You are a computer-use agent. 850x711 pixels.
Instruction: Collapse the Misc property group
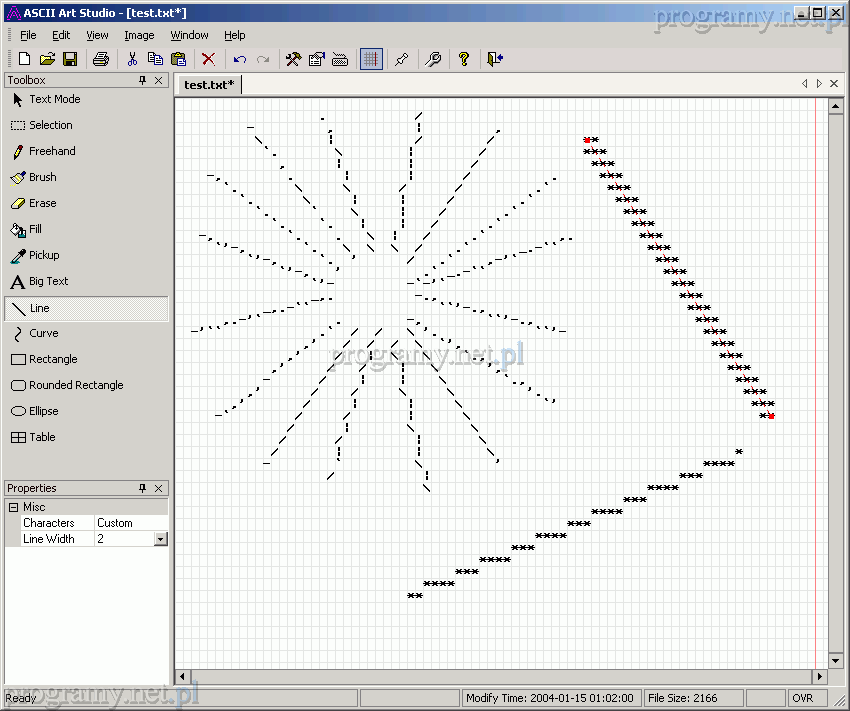coord(14,507)
